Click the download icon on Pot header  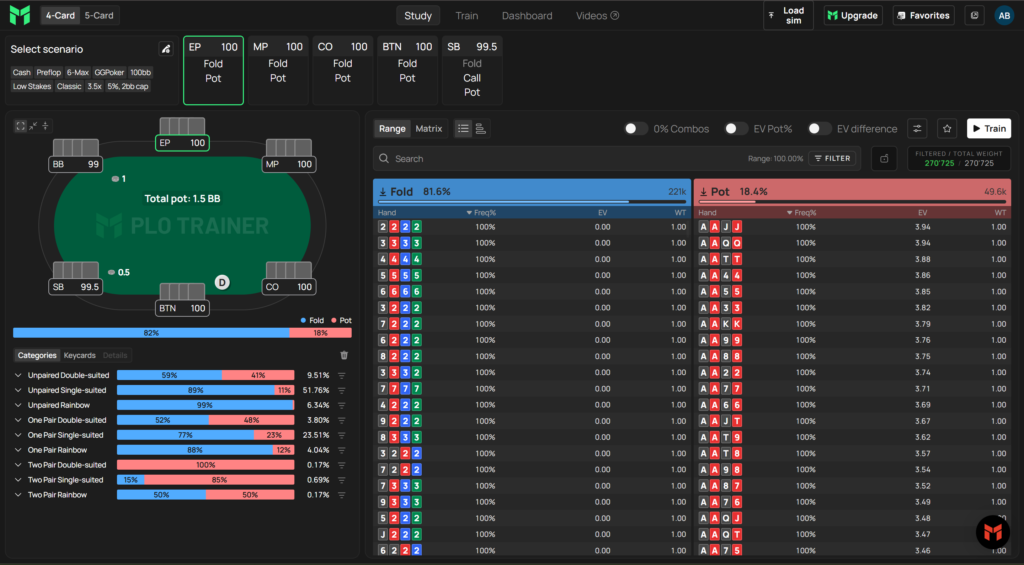coord(703,192)
